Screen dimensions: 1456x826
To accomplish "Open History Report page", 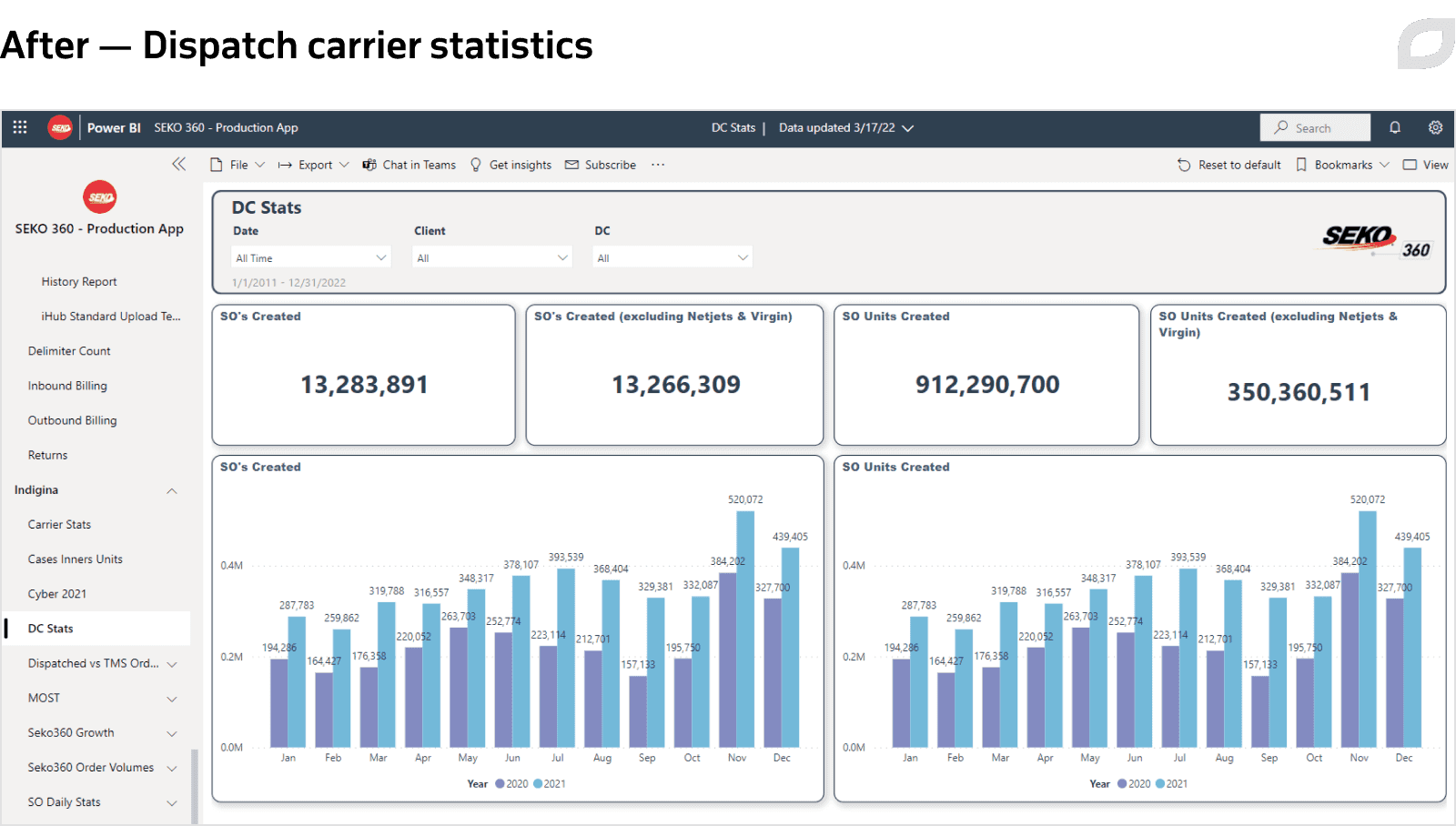I will [x=79, y=282].
